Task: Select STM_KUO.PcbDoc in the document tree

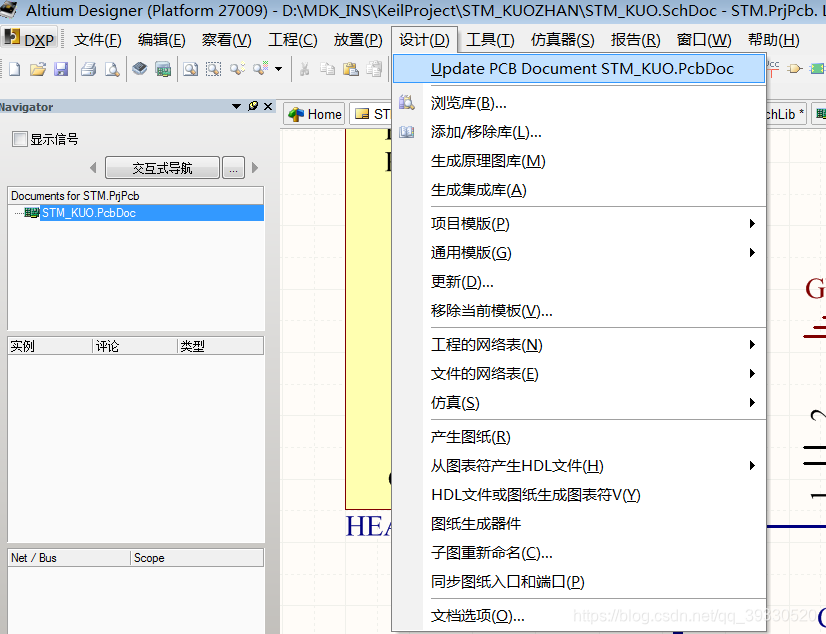Action: coord(88,213)
